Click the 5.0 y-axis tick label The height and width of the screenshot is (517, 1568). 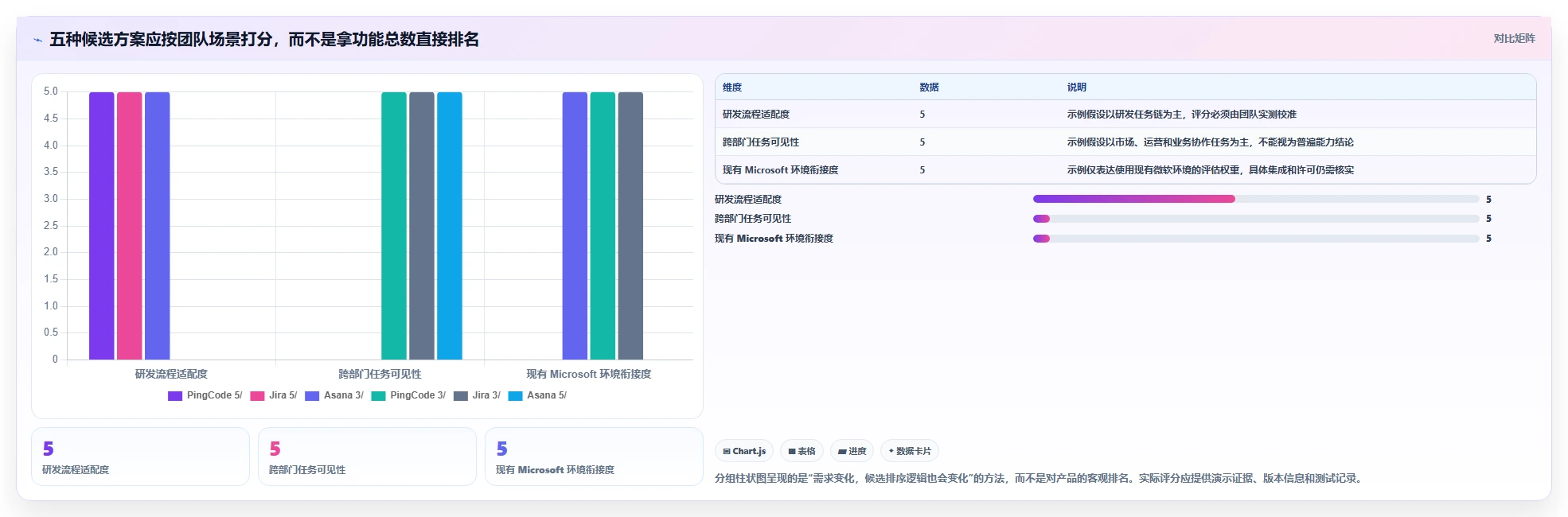51,91
